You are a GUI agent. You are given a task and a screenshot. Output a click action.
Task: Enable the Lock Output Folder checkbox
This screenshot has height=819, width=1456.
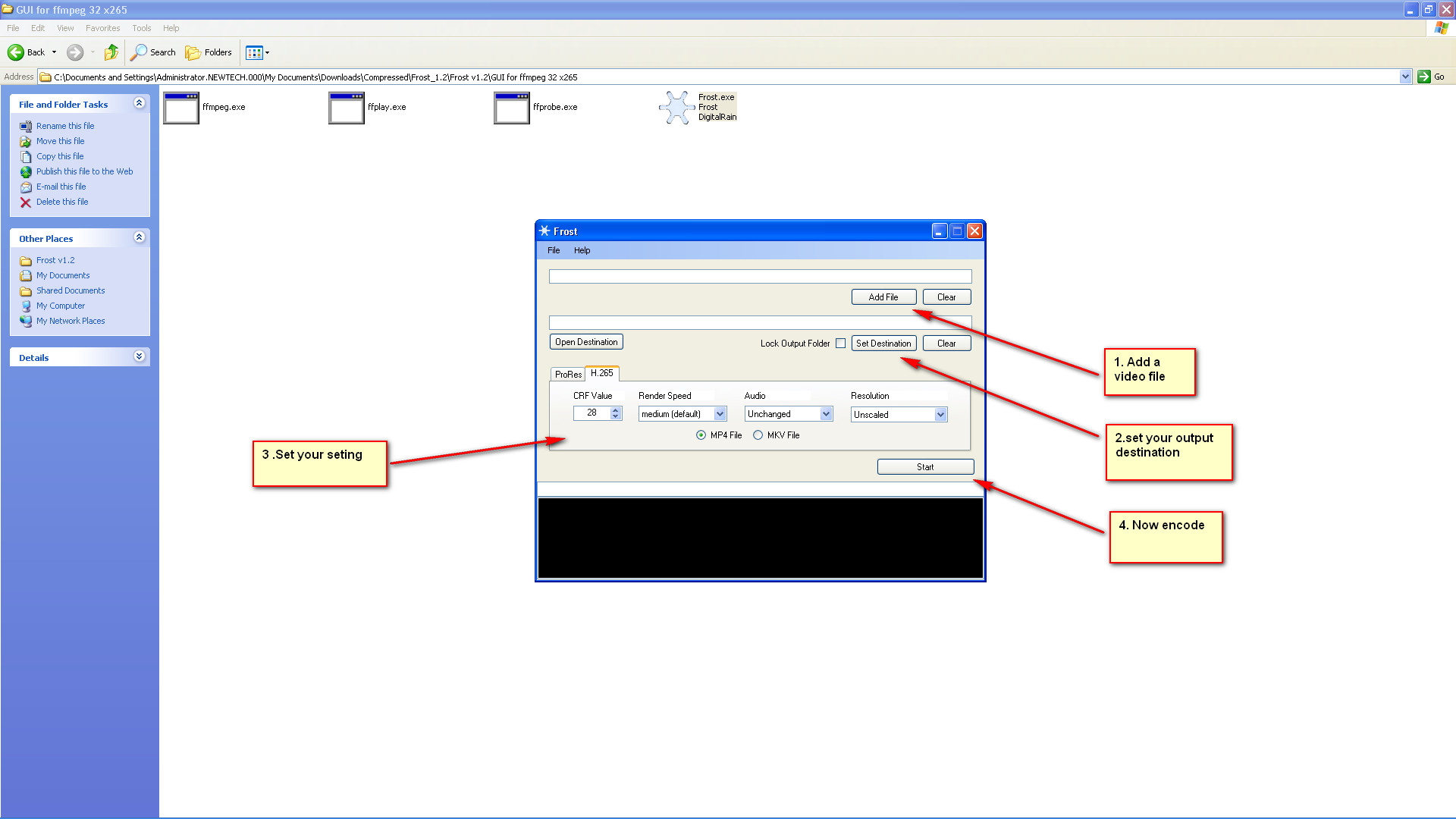(840, 344)
